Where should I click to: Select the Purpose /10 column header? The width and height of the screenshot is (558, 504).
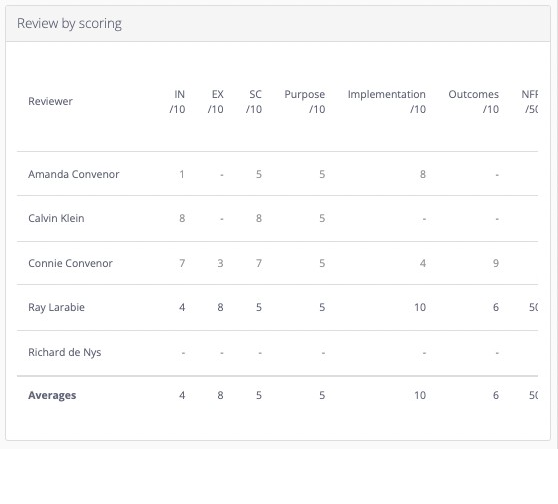305,101
